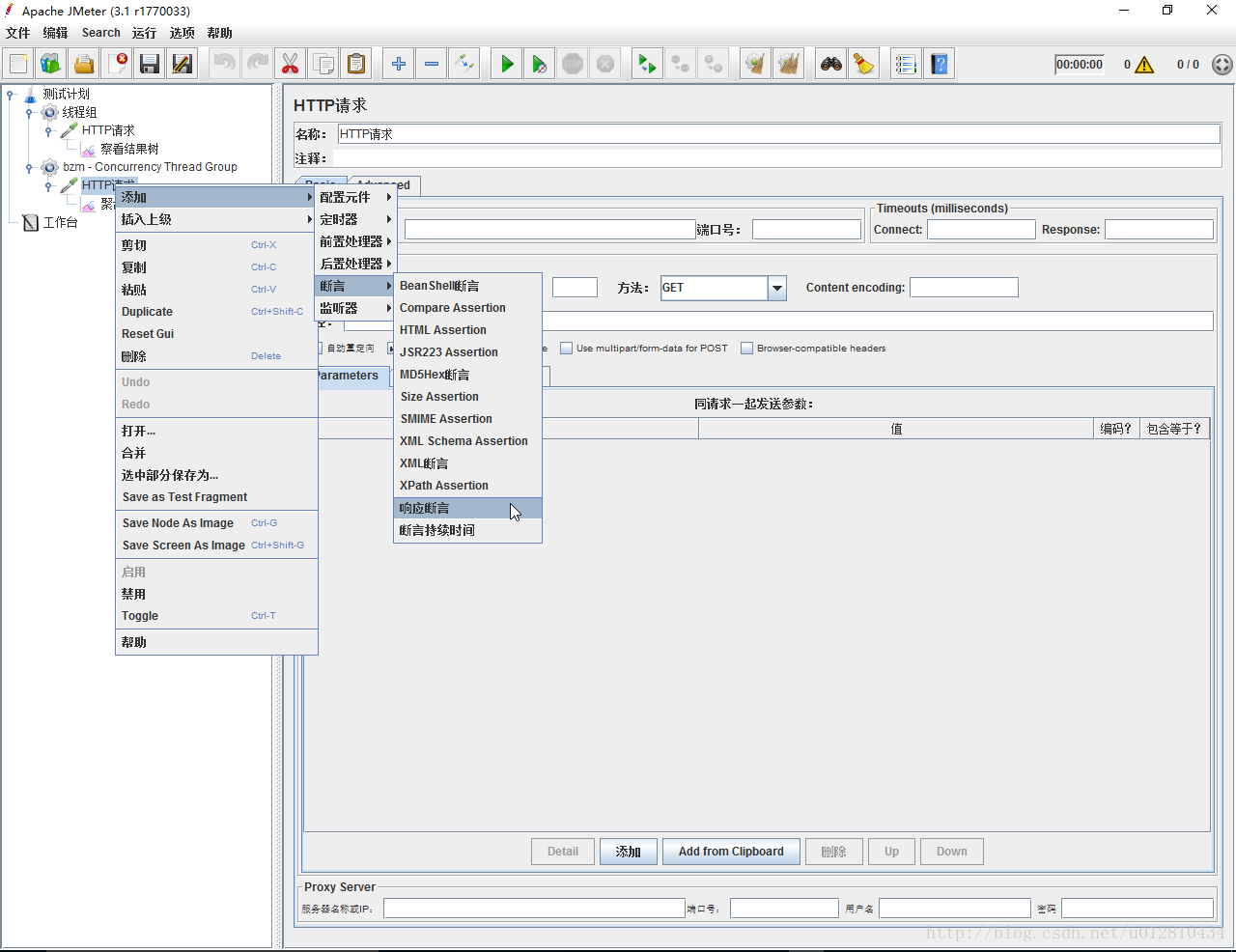Expand 前置处理器 submenu
This screenshot has width=1236, height=952.
pos(354,241)
